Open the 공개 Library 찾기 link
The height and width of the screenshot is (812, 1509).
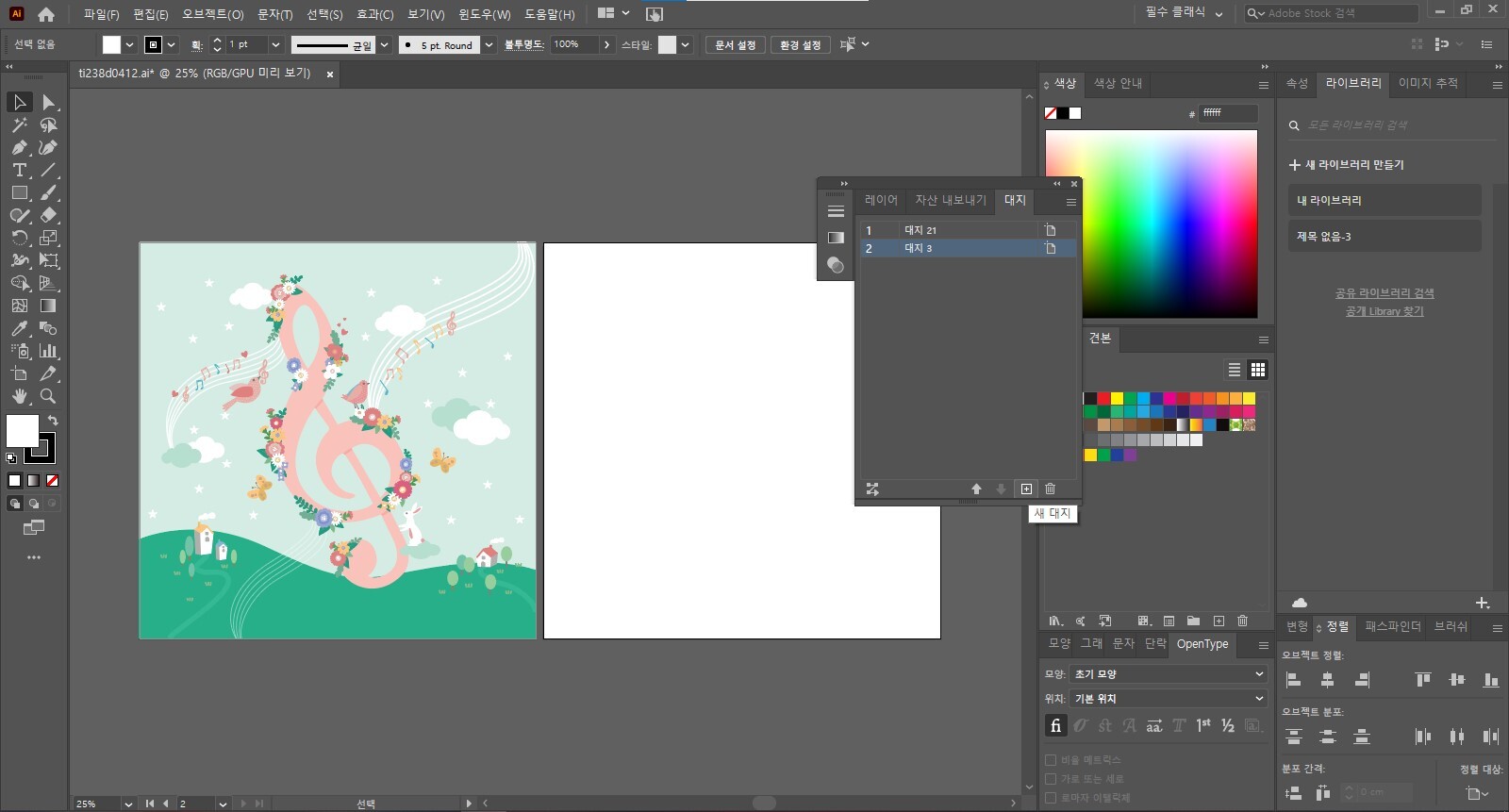point(1384,311)
